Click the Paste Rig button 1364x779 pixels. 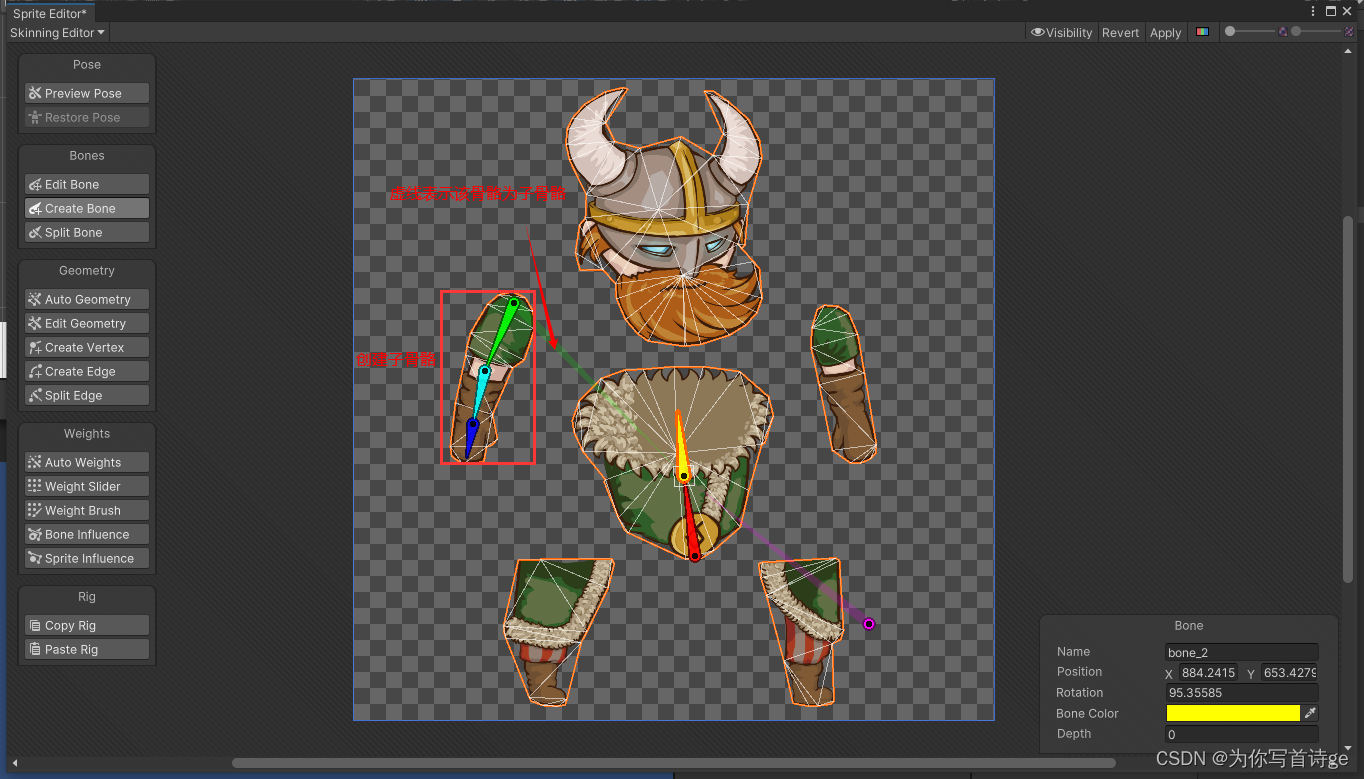(x=87, y=649)
